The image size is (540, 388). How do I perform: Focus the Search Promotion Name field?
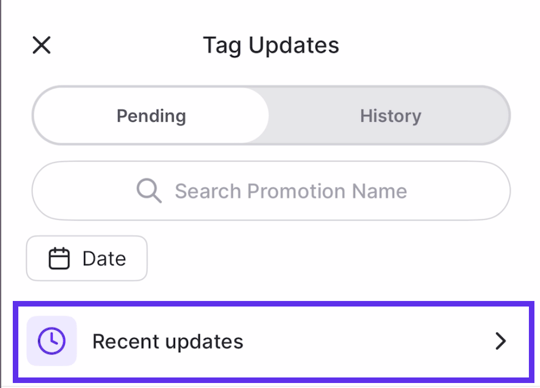(x=271, y=191)
